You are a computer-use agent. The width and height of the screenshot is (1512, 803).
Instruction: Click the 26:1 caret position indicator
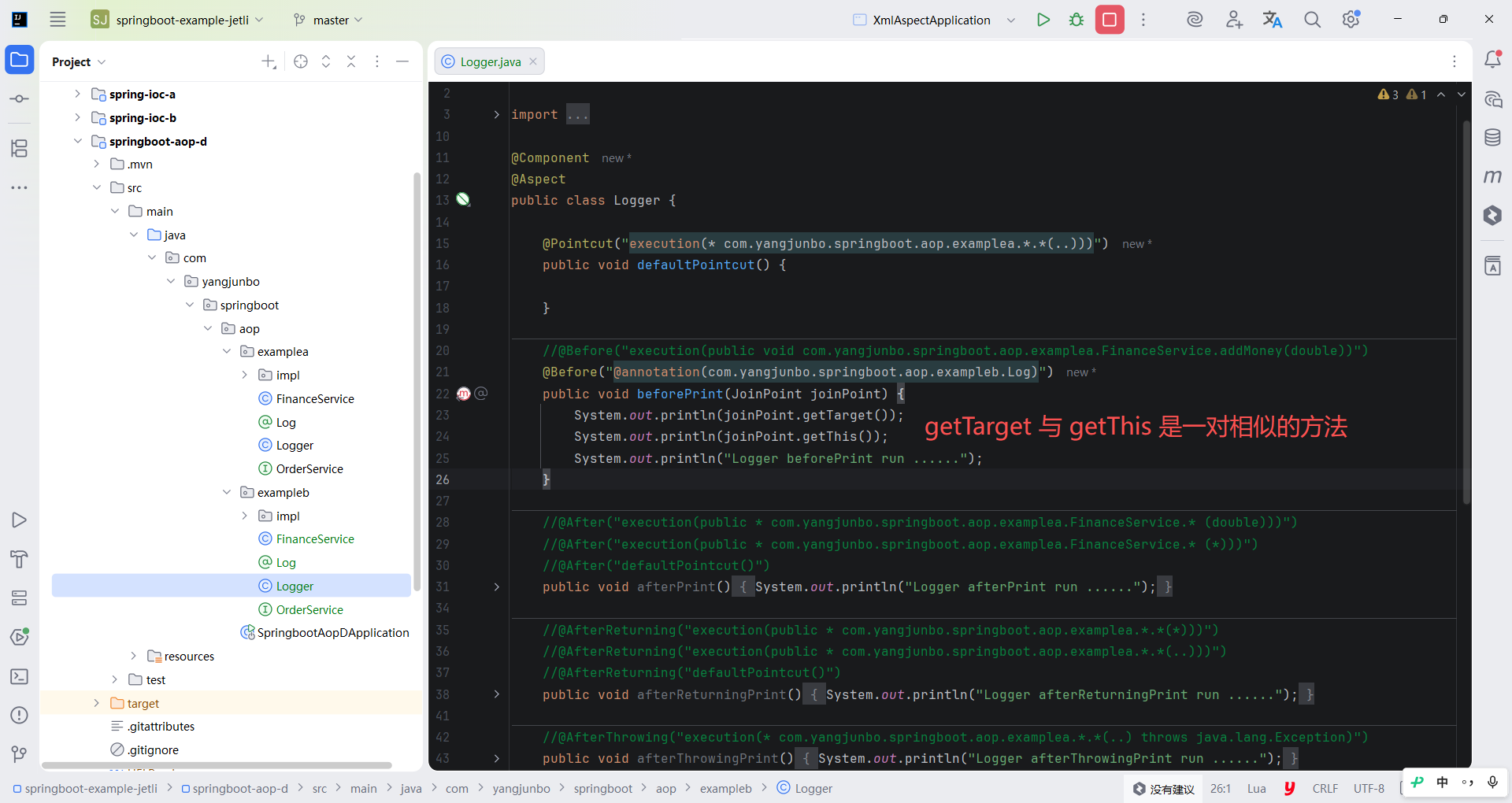pos(1221,788)
